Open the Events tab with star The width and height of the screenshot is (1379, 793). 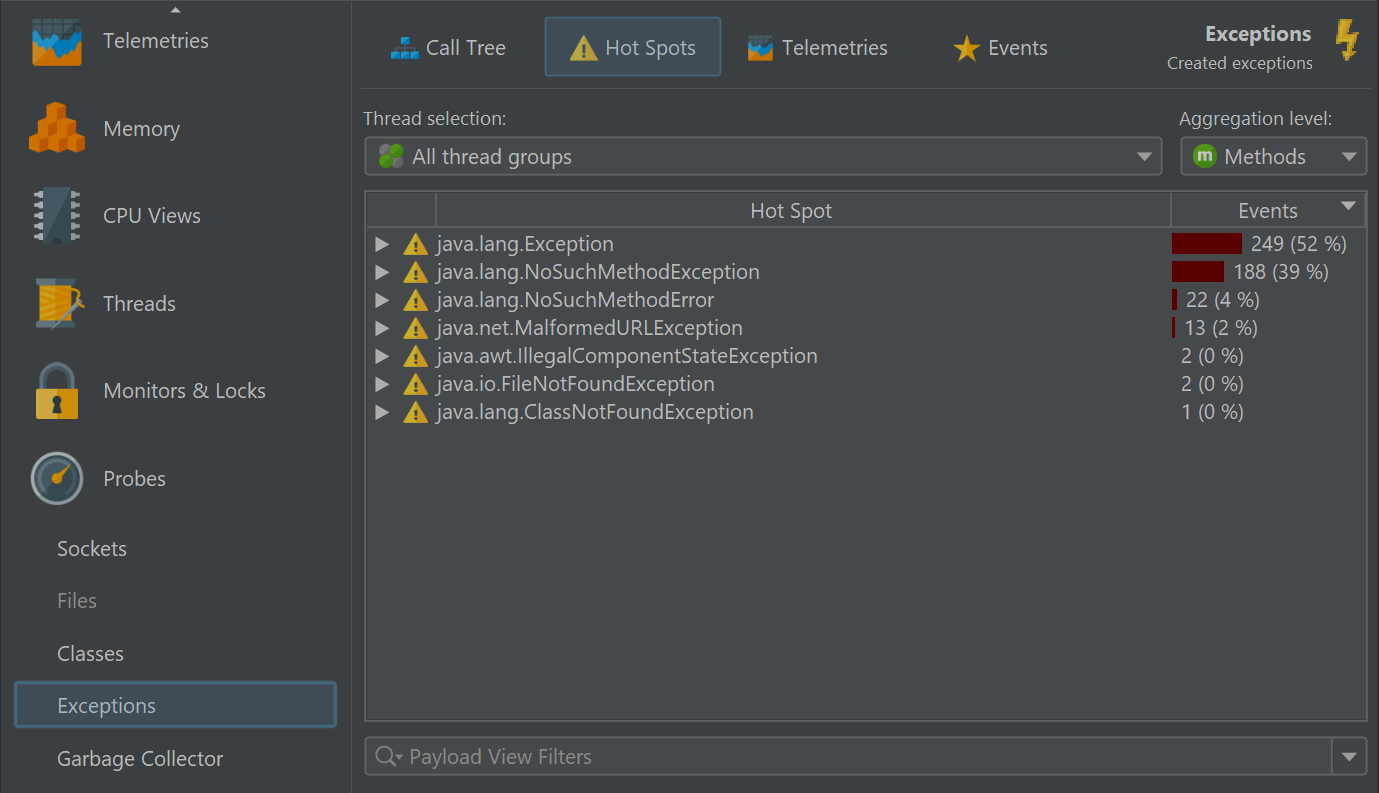pyautogui.click(x=1000, y=48)
